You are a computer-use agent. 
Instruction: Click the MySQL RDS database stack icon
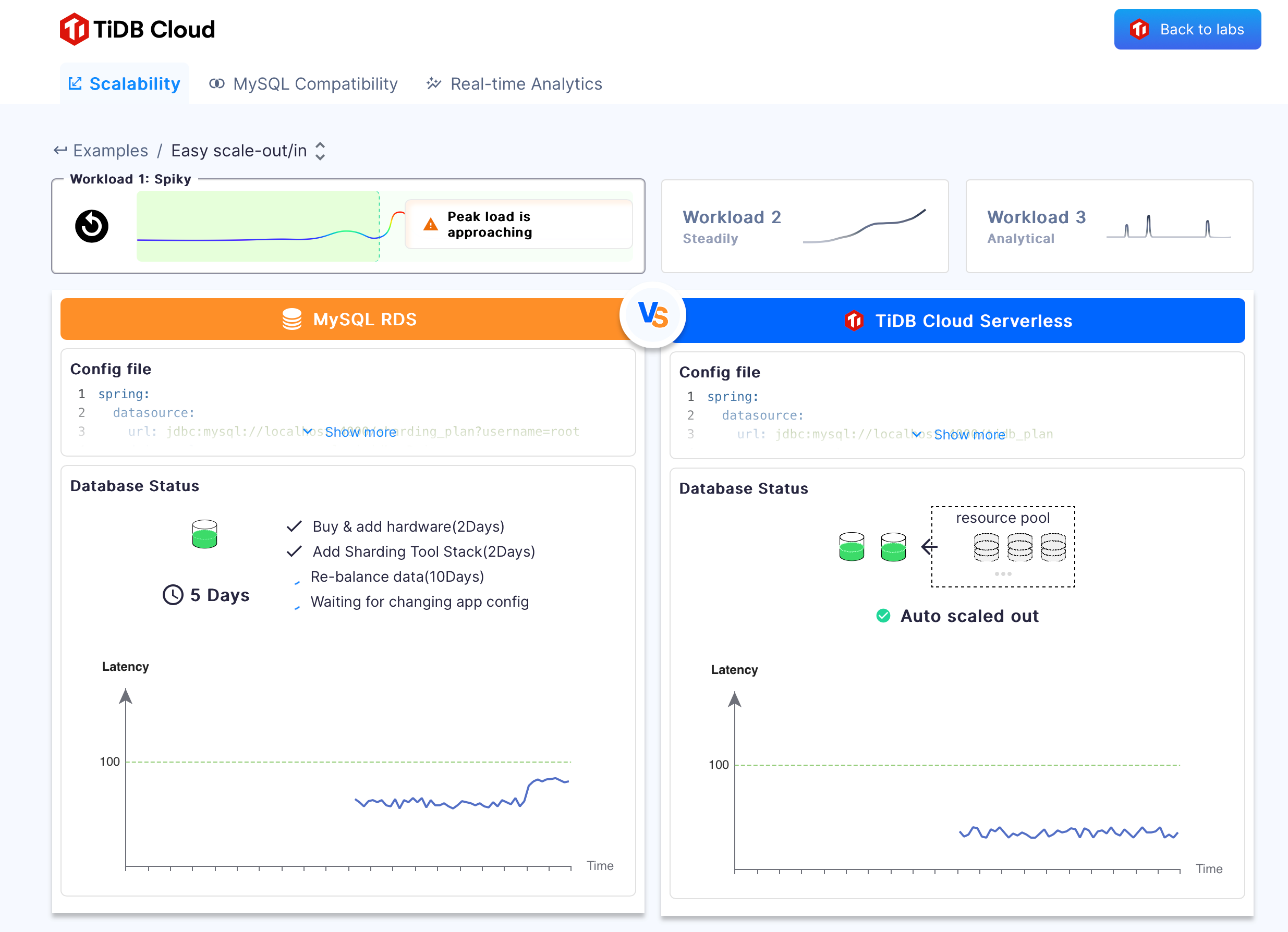pos(292,320)
